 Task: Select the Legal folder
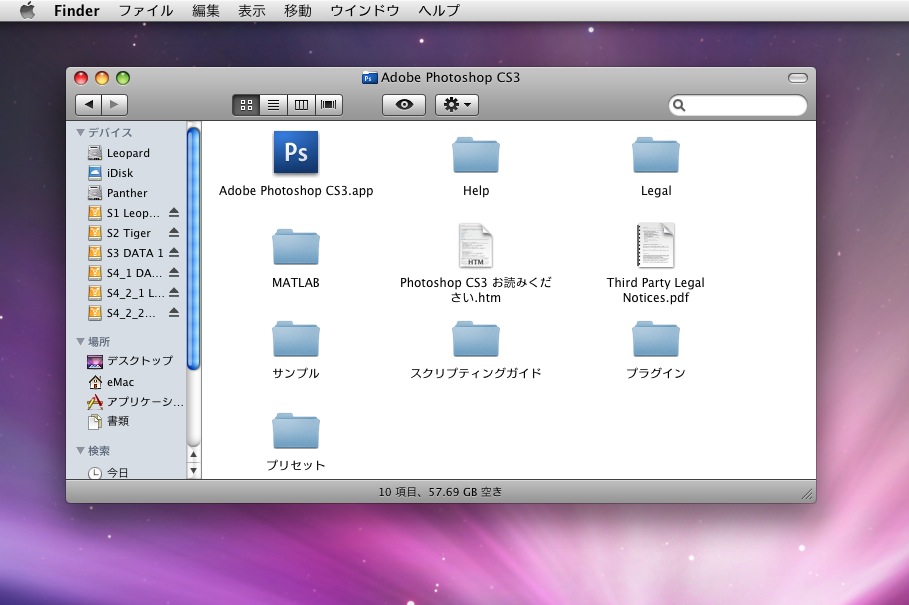[x=656, y=155]
